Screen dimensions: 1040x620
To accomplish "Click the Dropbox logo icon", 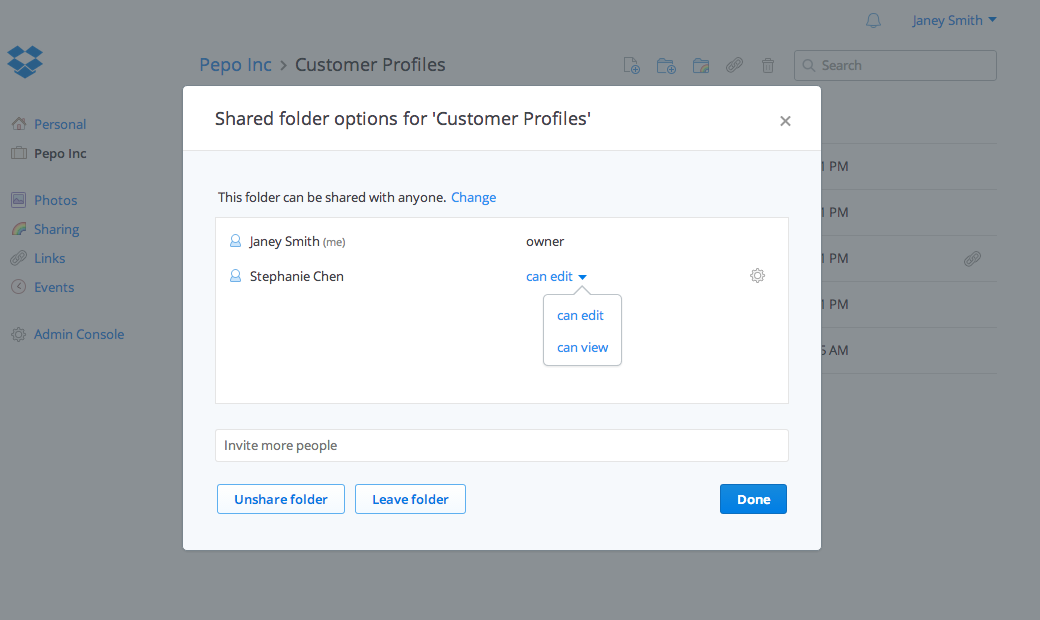I will (x=25, y=62).
